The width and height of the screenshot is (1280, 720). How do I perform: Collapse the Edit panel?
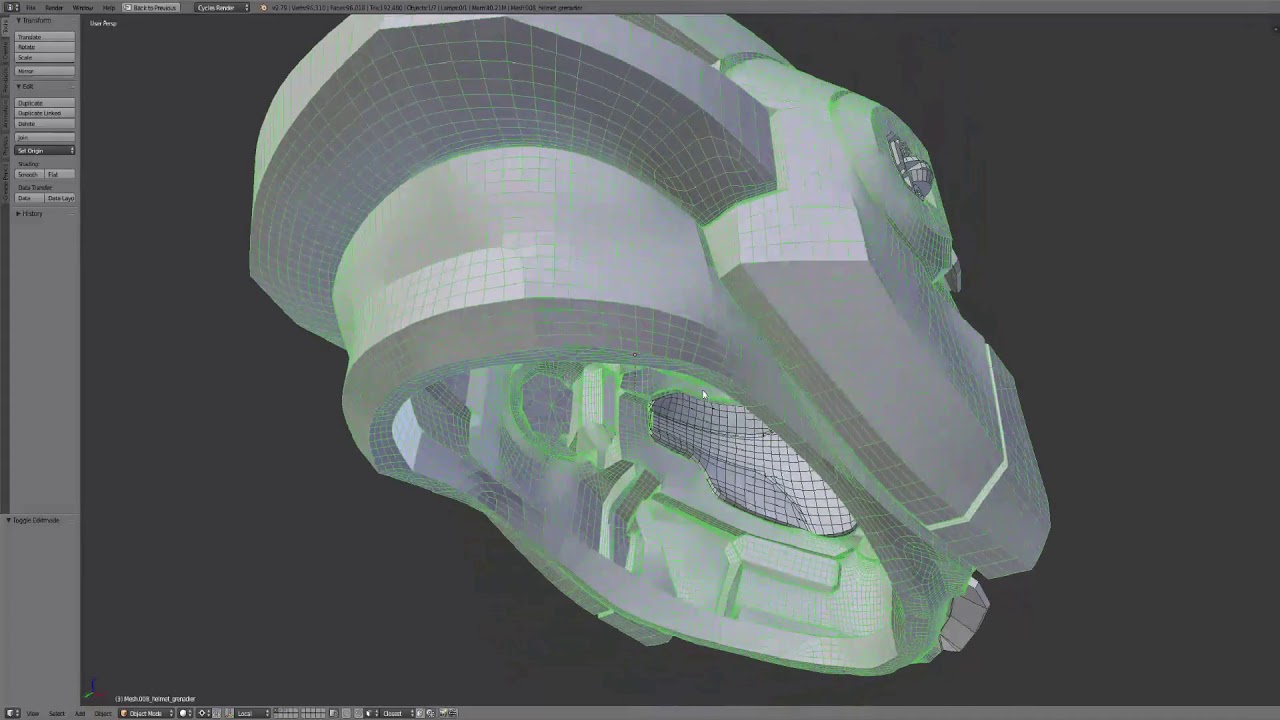[x=25, y=86]
